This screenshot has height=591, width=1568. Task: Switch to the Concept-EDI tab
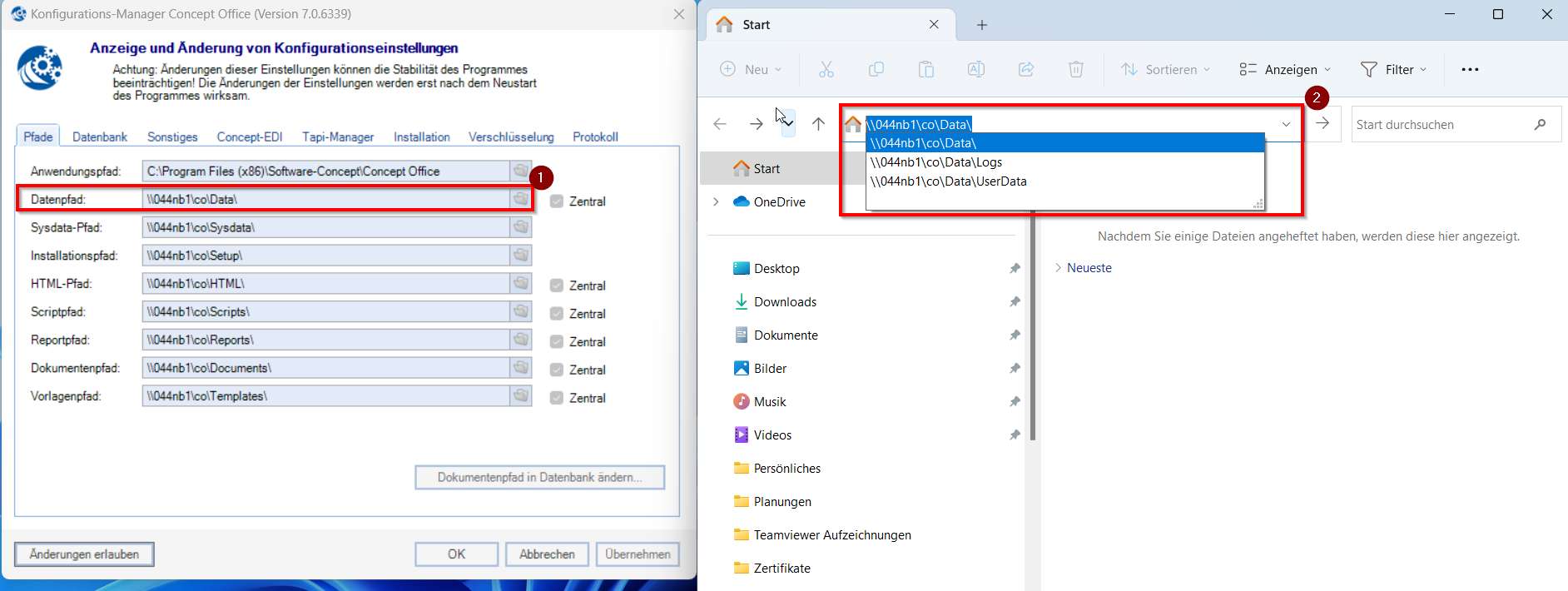250,137
